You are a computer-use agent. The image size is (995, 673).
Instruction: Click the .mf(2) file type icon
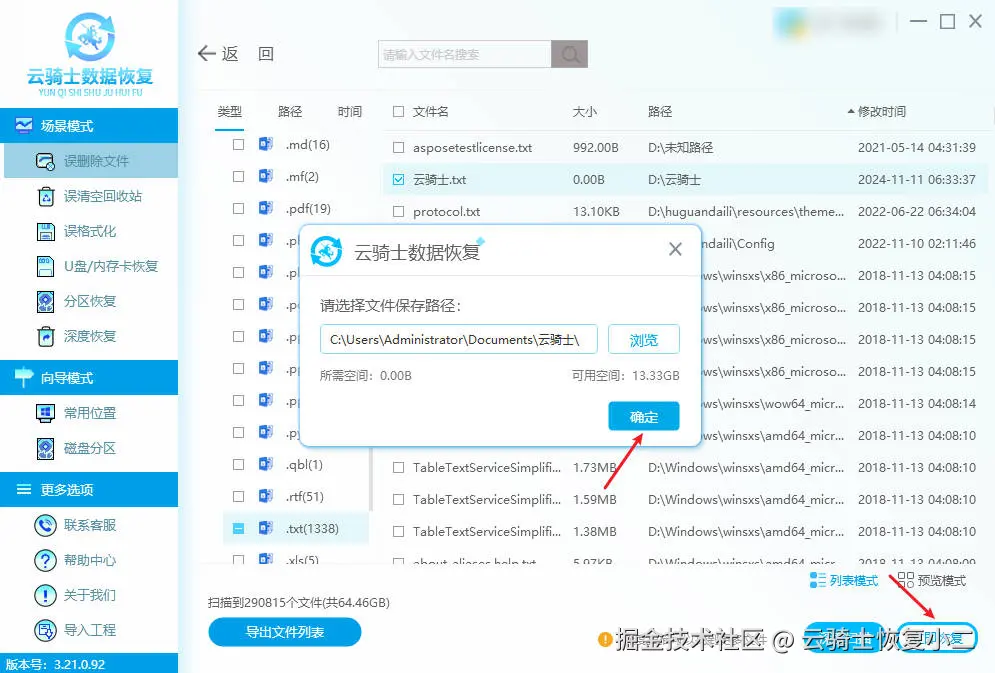pyautogui.click(x=266, y=176)
